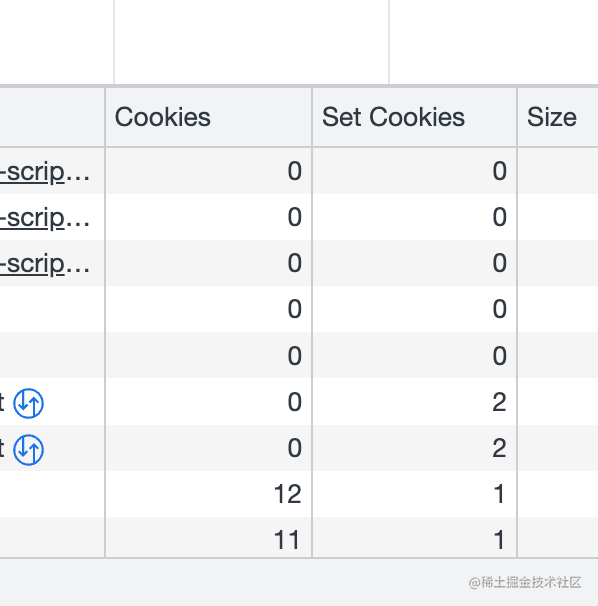This screenshot has width=598, height=606.
Task: Select second Set Cookies cell showing 2
Action: pyautogui.click(x=414, y=448)
